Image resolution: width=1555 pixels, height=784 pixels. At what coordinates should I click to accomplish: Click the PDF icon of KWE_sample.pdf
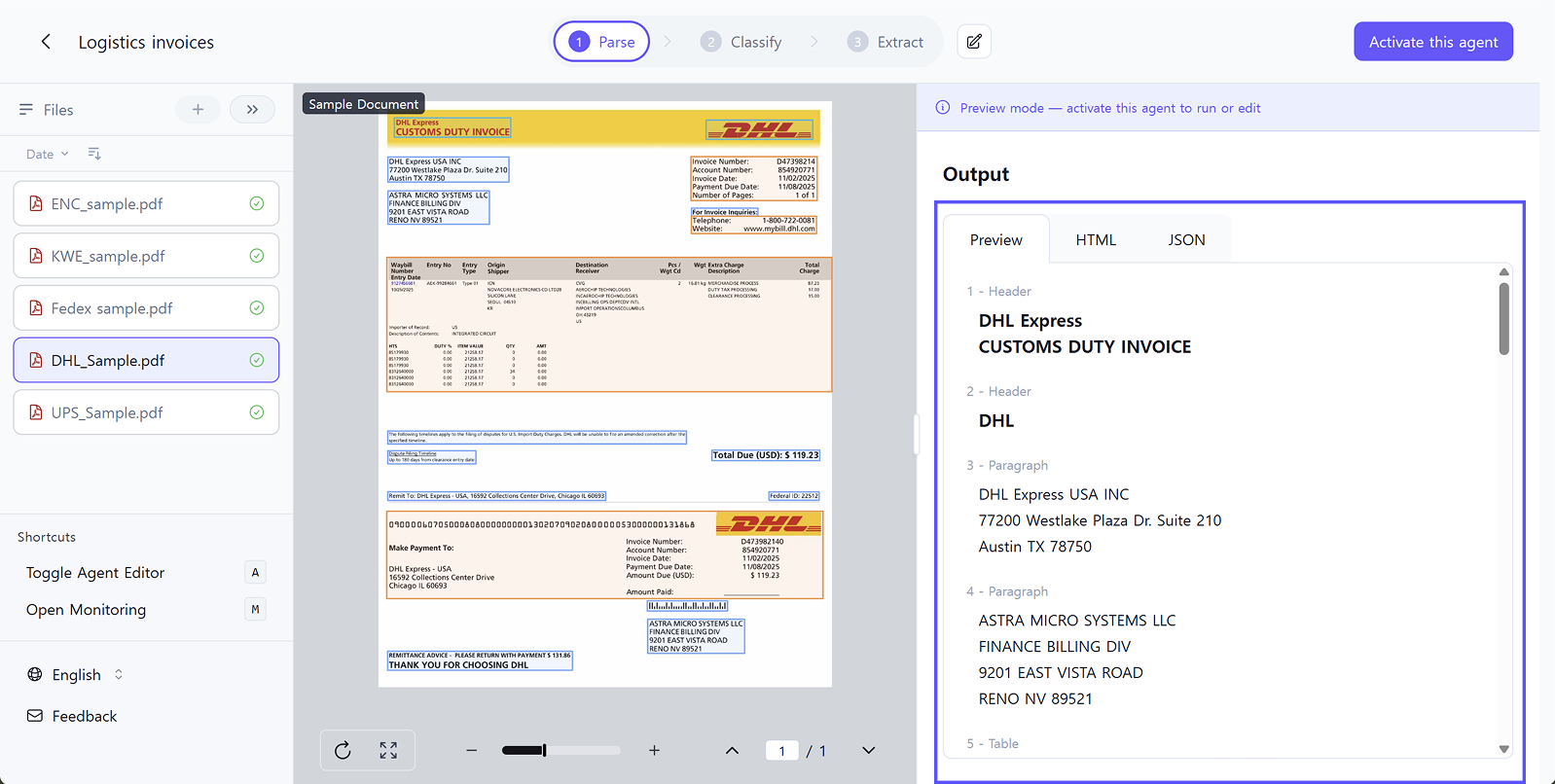(x=36, y=256)
